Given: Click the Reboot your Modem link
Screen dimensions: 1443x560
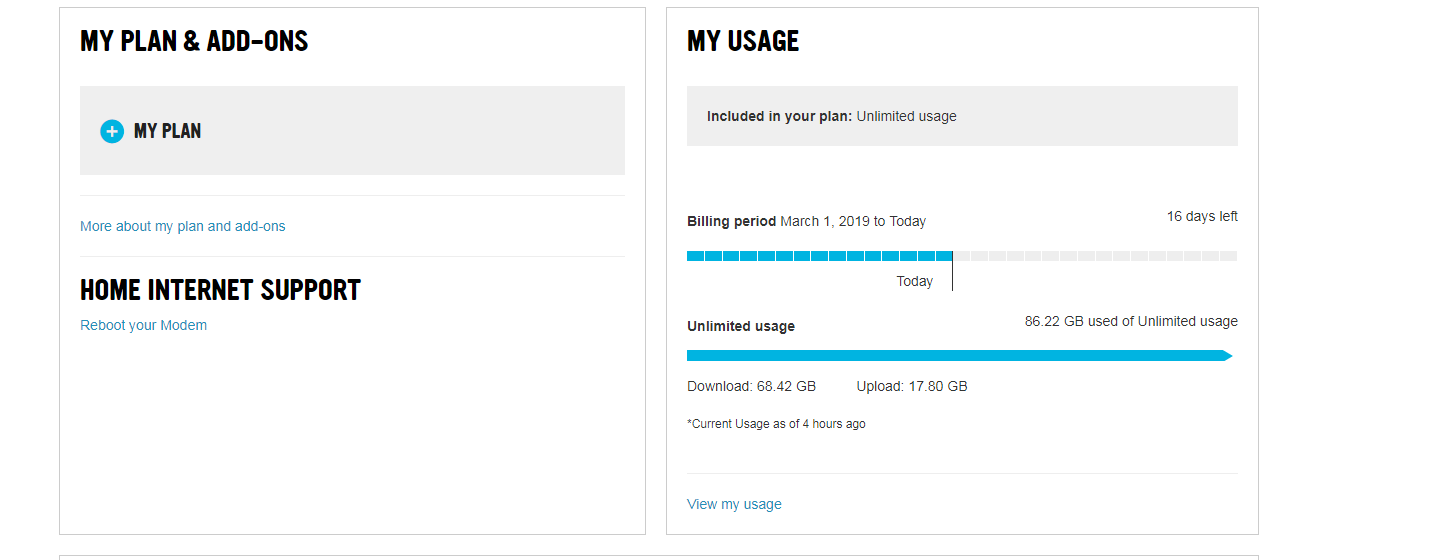Looking at the screenshot, I should [x=143, y=325].
